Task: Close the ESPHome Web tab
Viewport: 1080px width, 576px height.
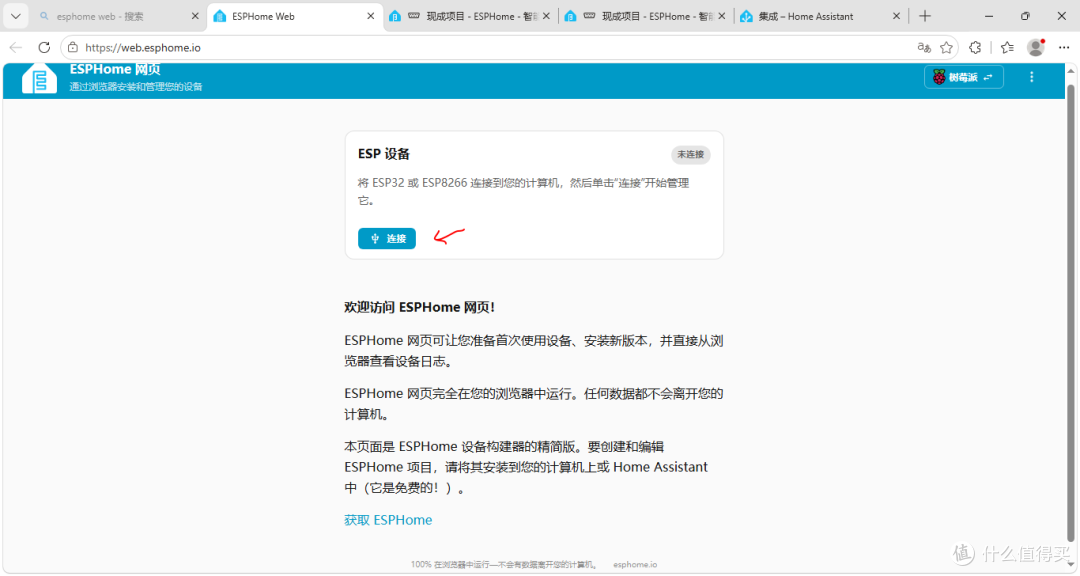Action: pyautogui.click(x=371, y=16)
